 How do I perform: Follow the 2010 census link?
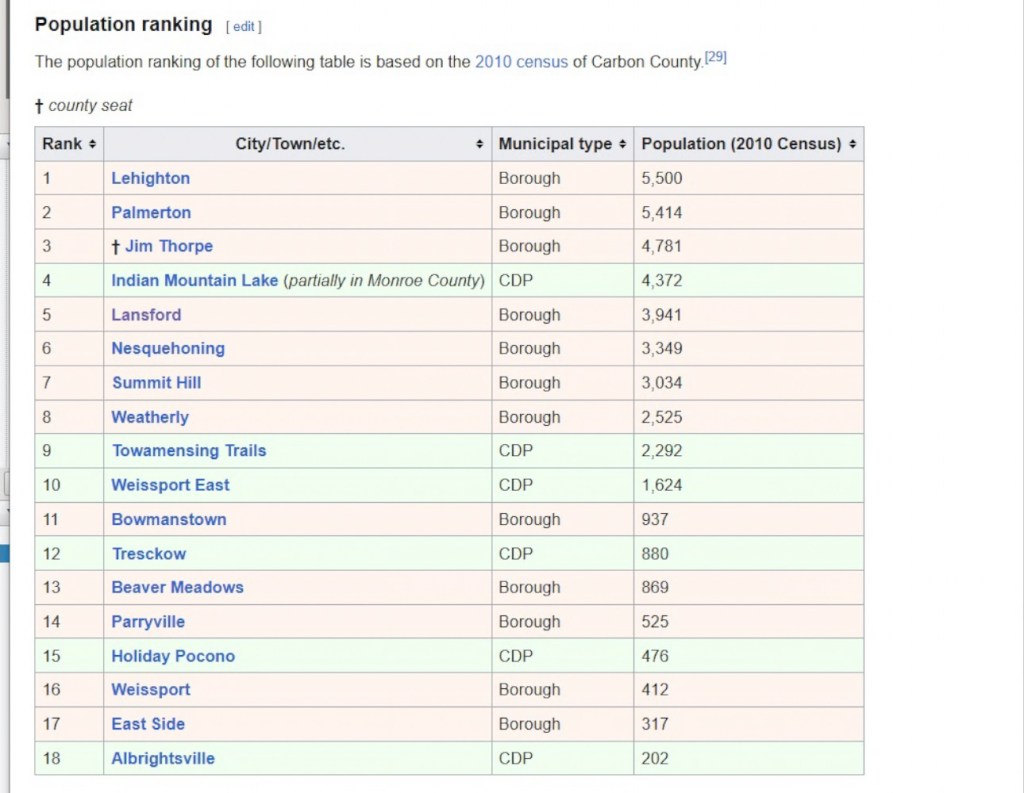point(521,61)
